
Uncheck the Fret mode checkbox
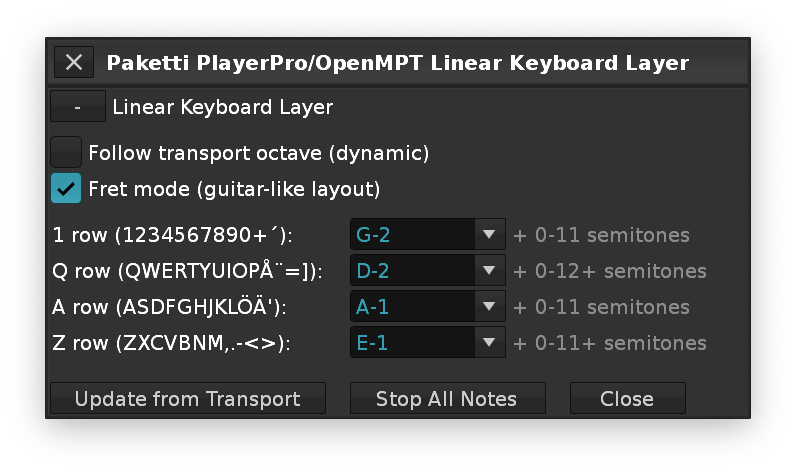(x=66, y=188)
